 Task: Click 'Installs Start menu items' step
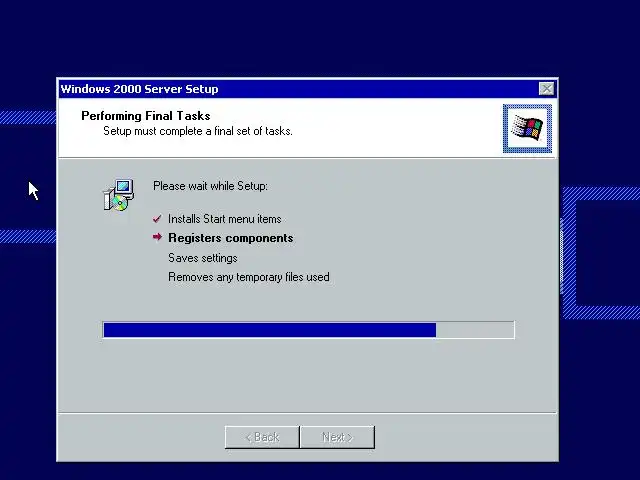(x=225, y=219)
